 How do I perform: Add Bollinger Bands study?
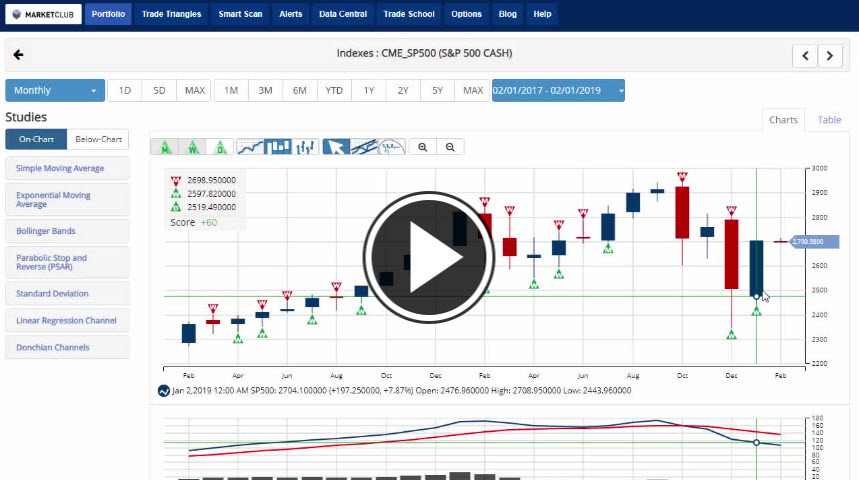pos(67,231)
